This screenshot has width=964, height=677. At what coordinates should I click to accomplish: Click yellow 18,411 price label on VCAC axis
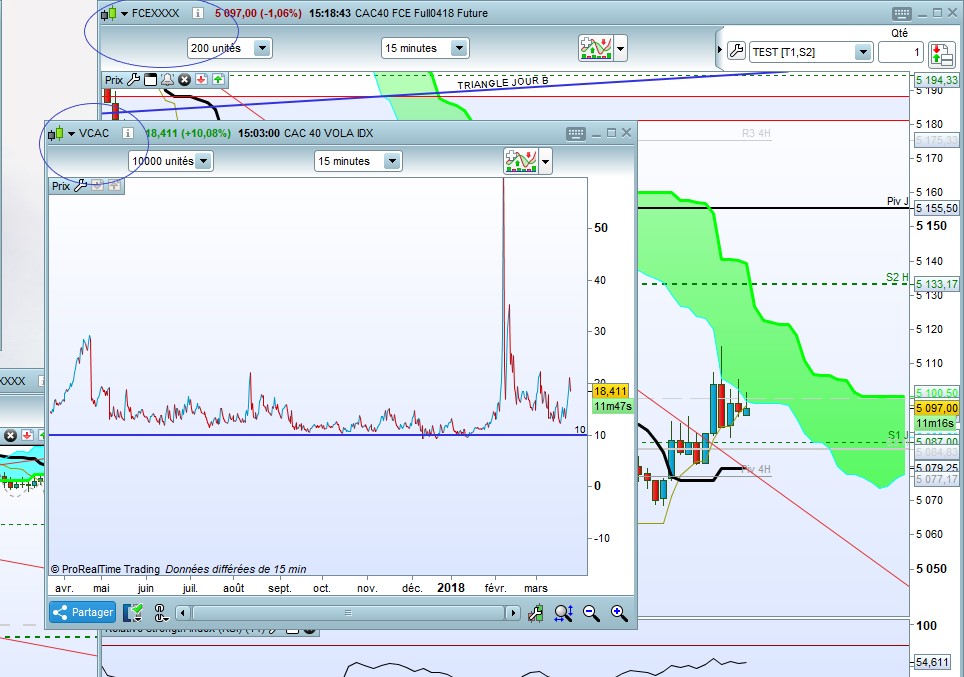click(610, 391)
